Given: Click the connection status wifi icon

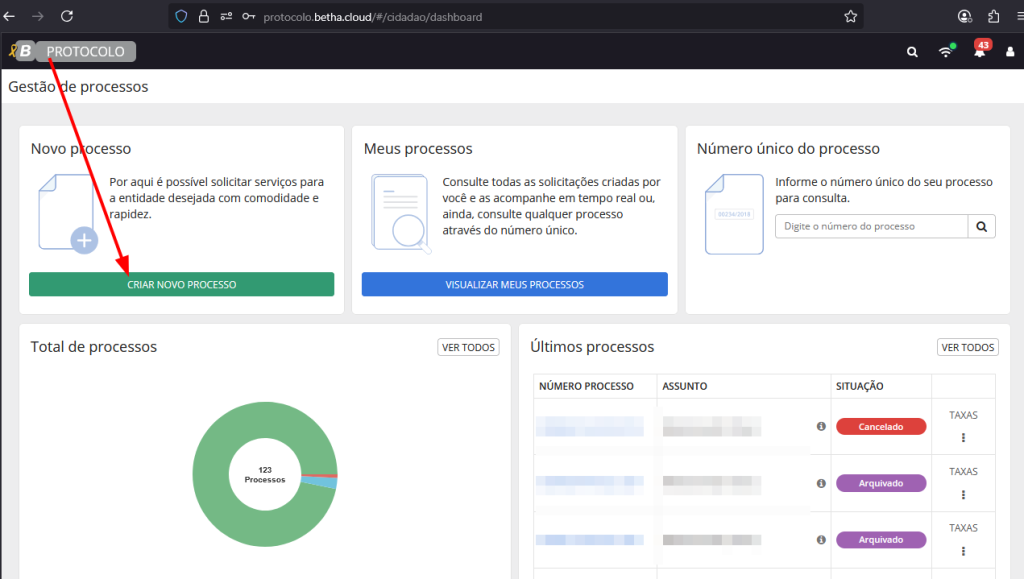Looking at the screenshot, I should (945, 52).
